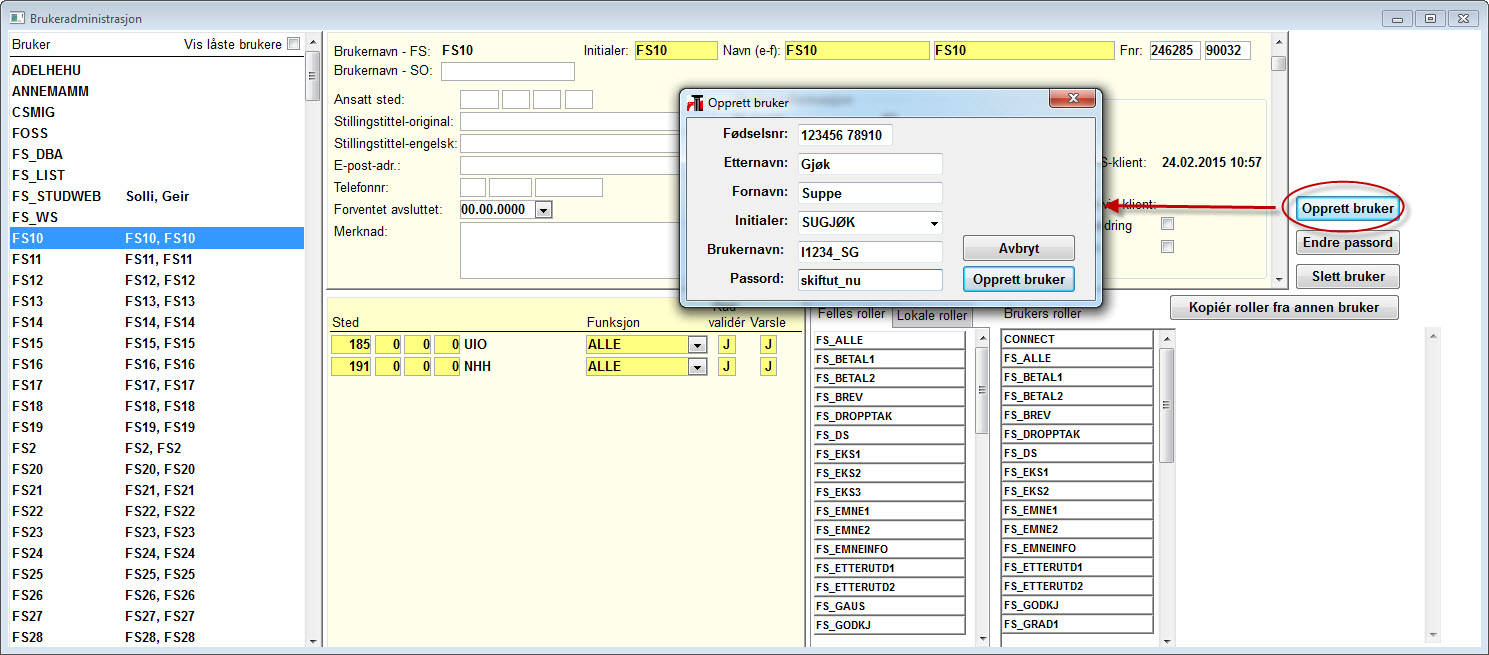Click Kopiér roller fra annen bruker
Screen dimensions: 1489x655
(x=1284, y=307)
